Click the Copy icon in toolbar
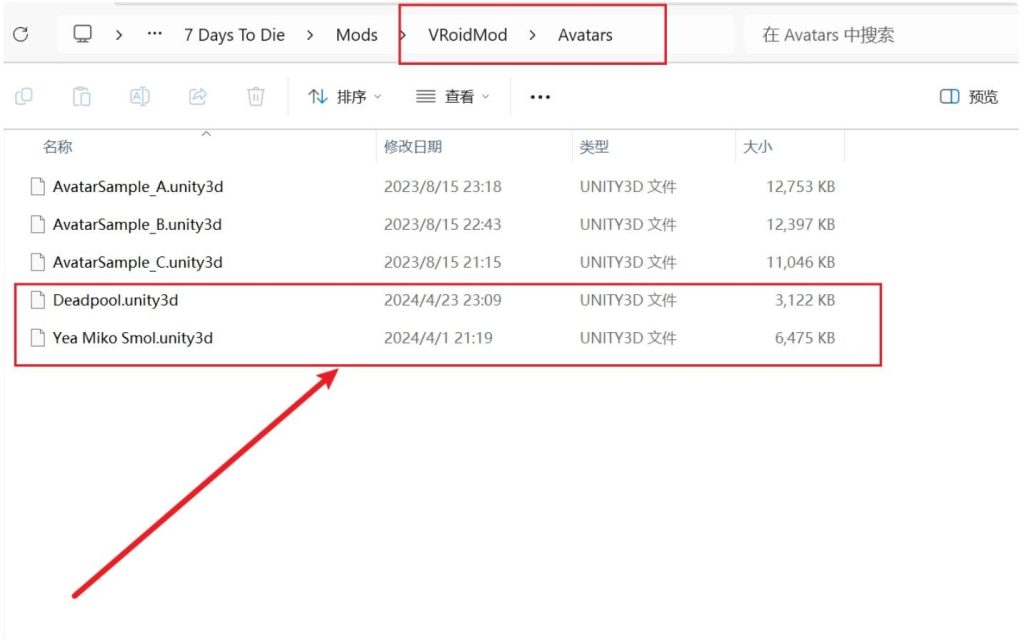The width and height of the screenshot is (1024, 644). [x=24, y=96]
